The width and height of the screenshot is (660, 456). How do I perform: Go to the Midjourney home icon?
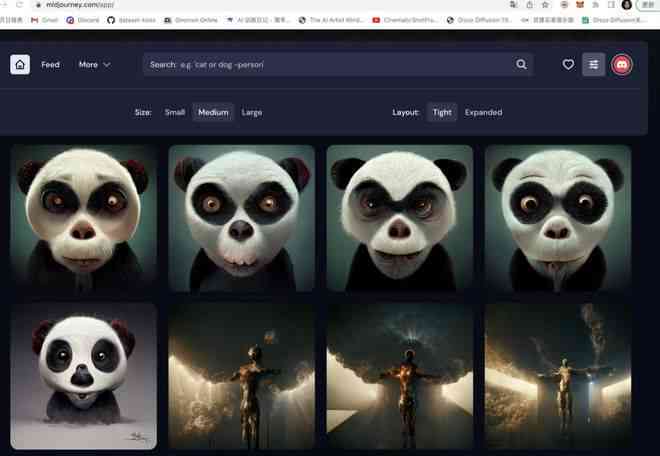click(x=20, y=64)
